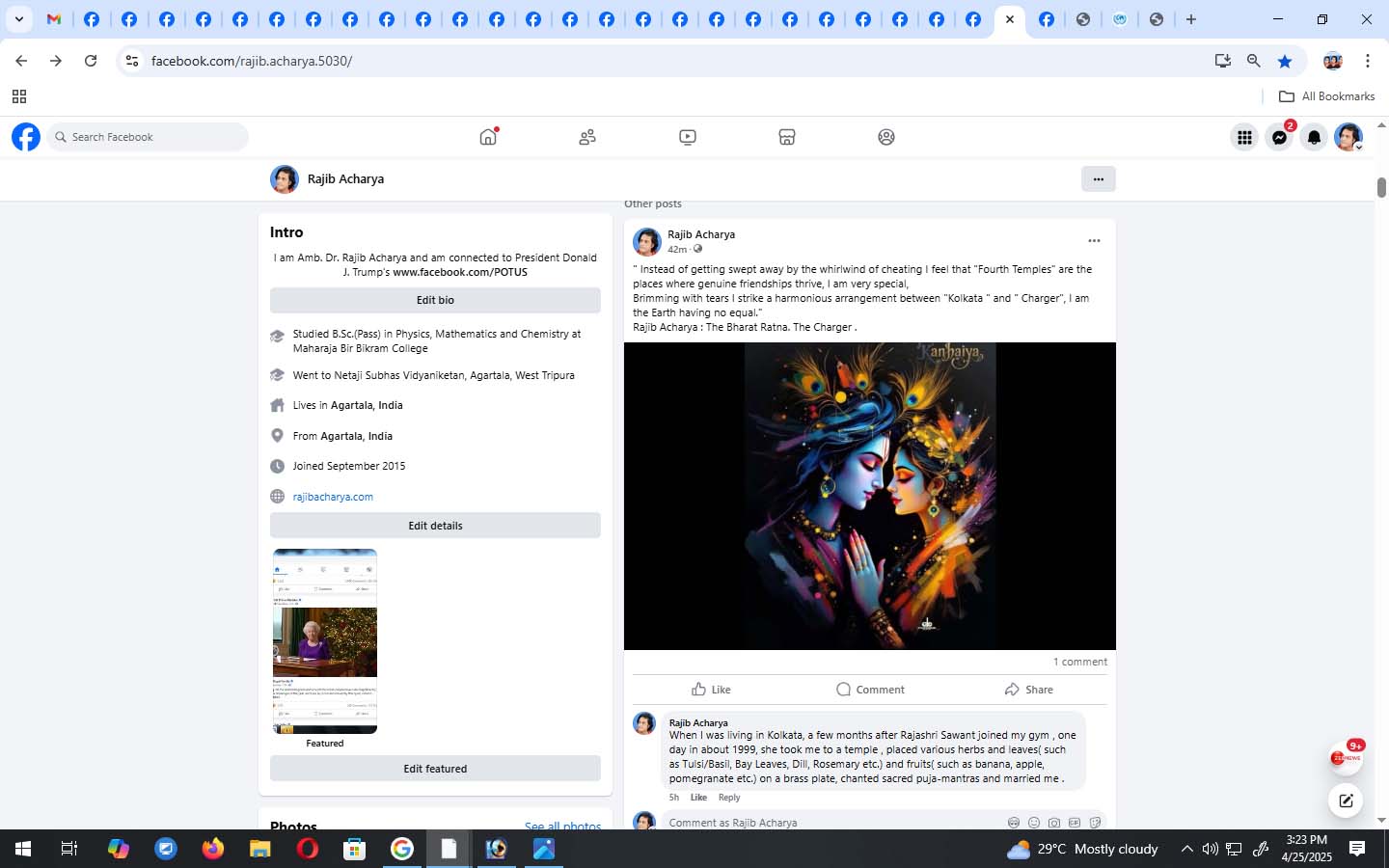Open account profile picture menu
Screen dimensions: 1389x868
pos(1348,137)
